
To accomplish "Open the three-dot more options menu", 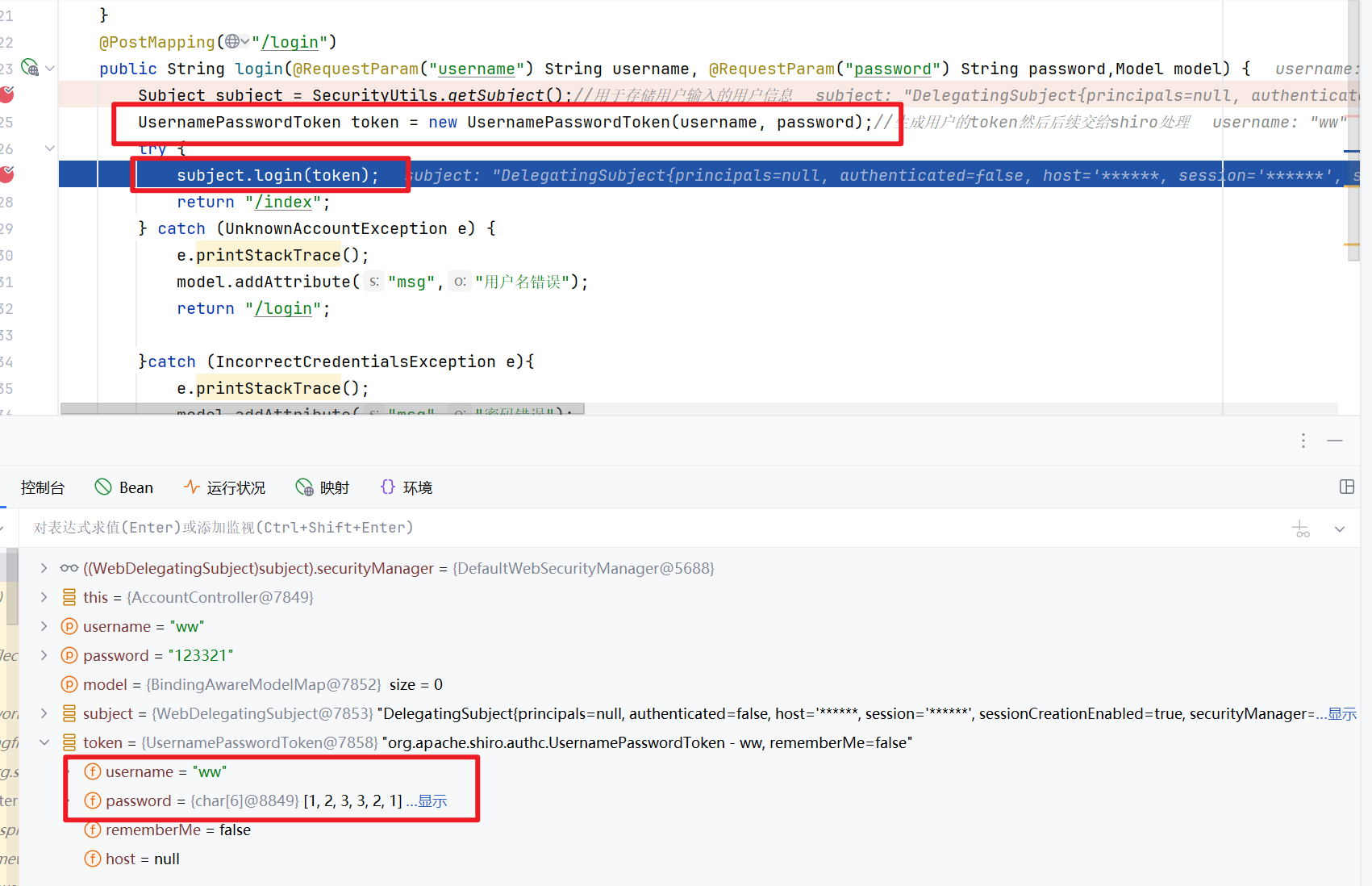I will [1303, 441].
